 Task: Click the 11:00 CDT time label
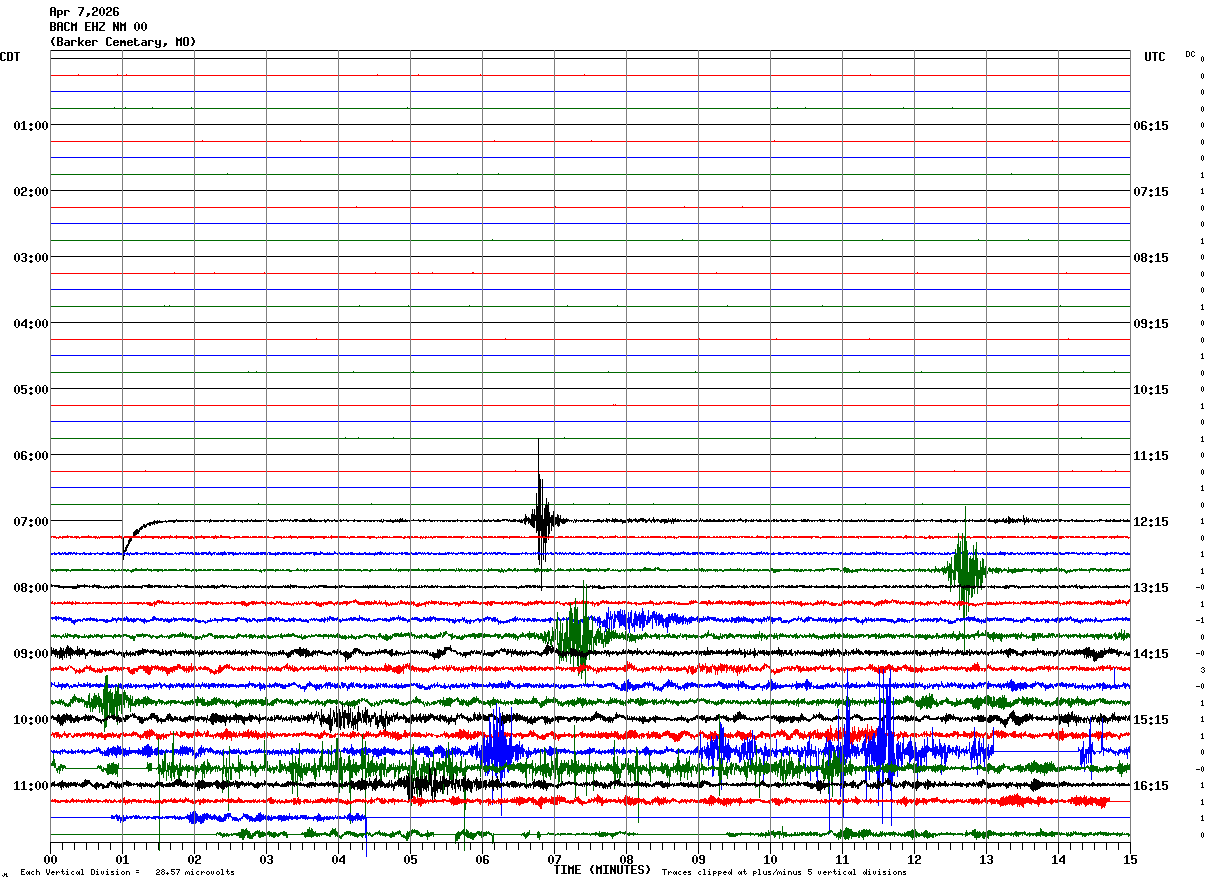30,786
